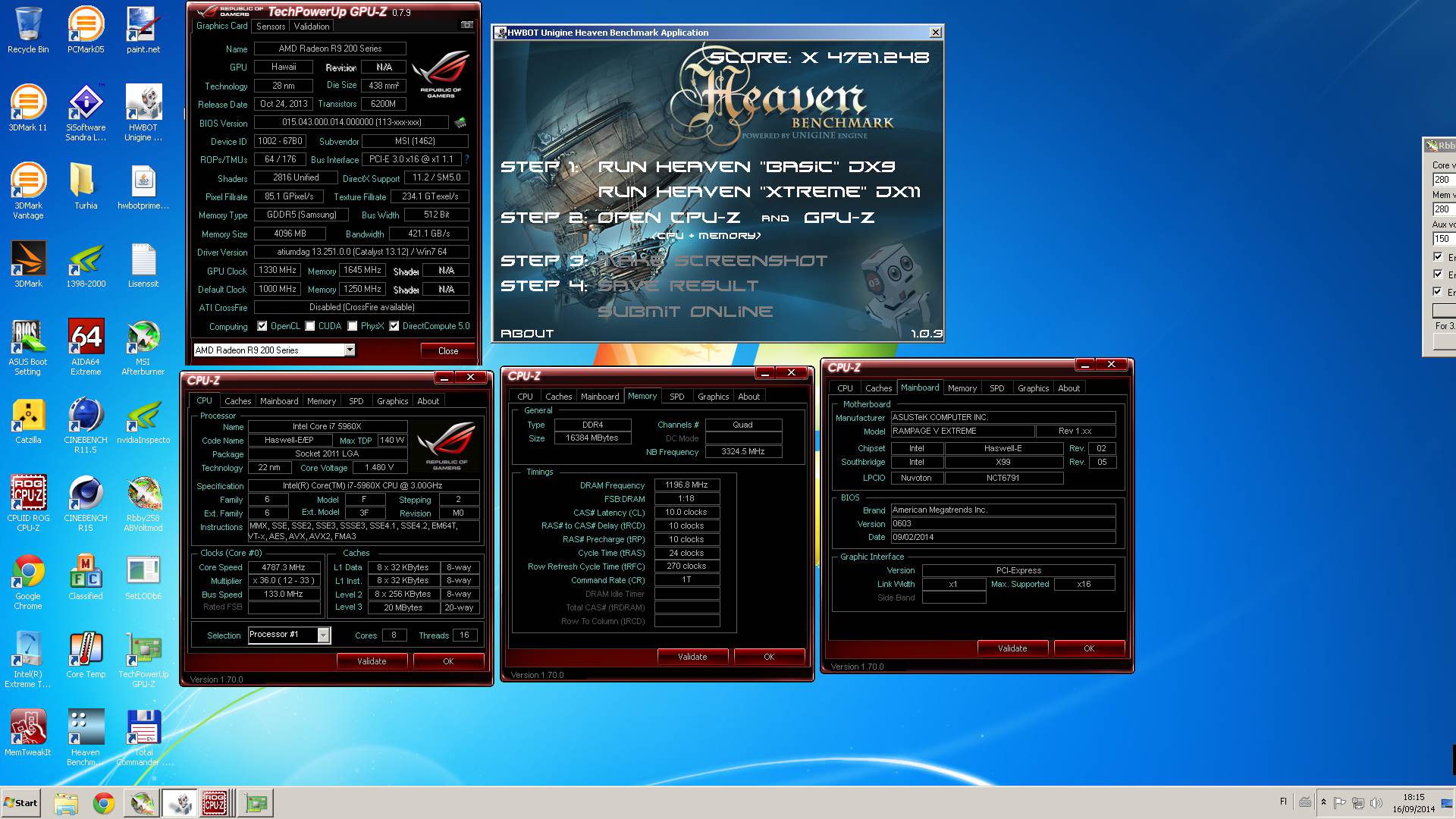Image resolution: width=1456 pixels, height=819 pixels.
Task: Click ABOUT in Heaven Benchmark window
Action: coord(527,334)
